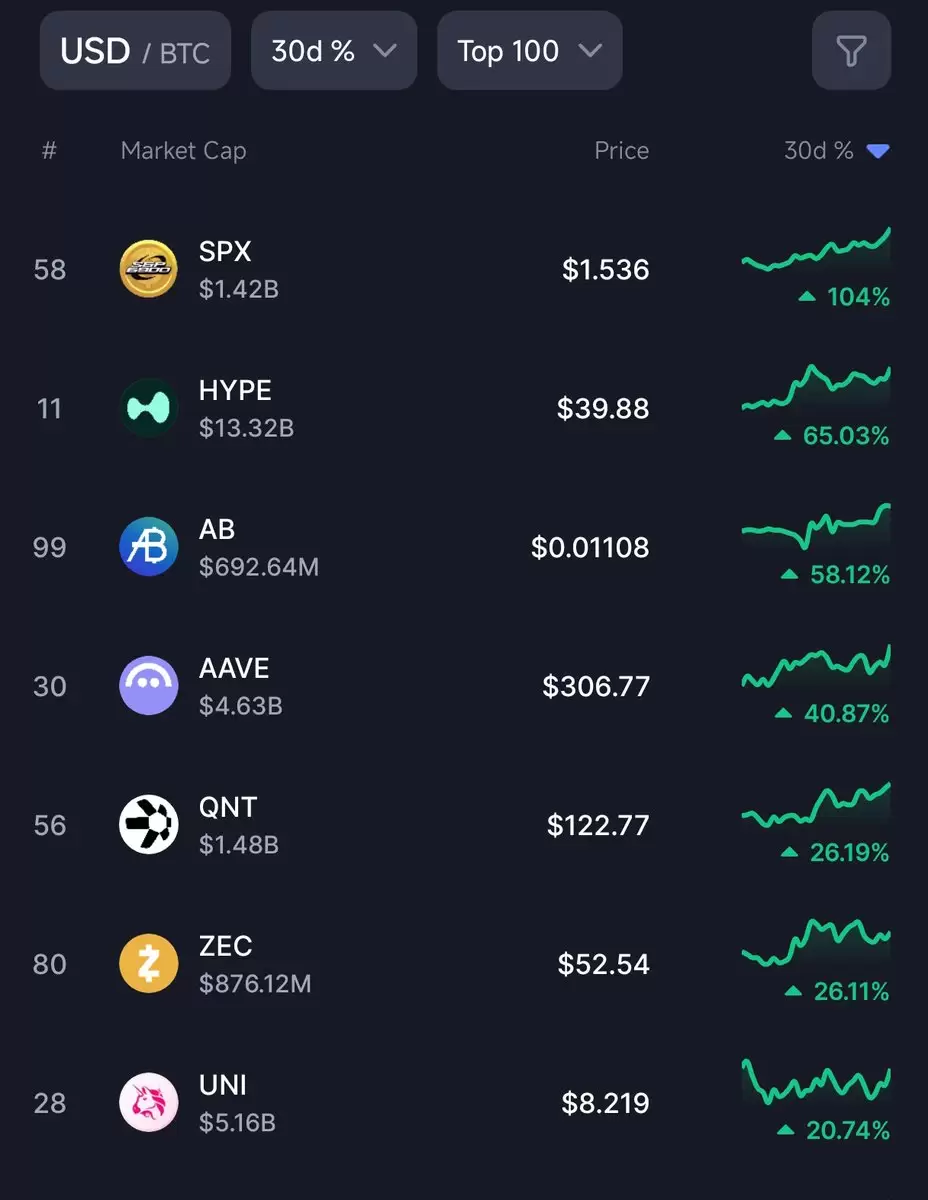Select ZEC 26.11% change value
The image size is (928, 1200).
838,991
